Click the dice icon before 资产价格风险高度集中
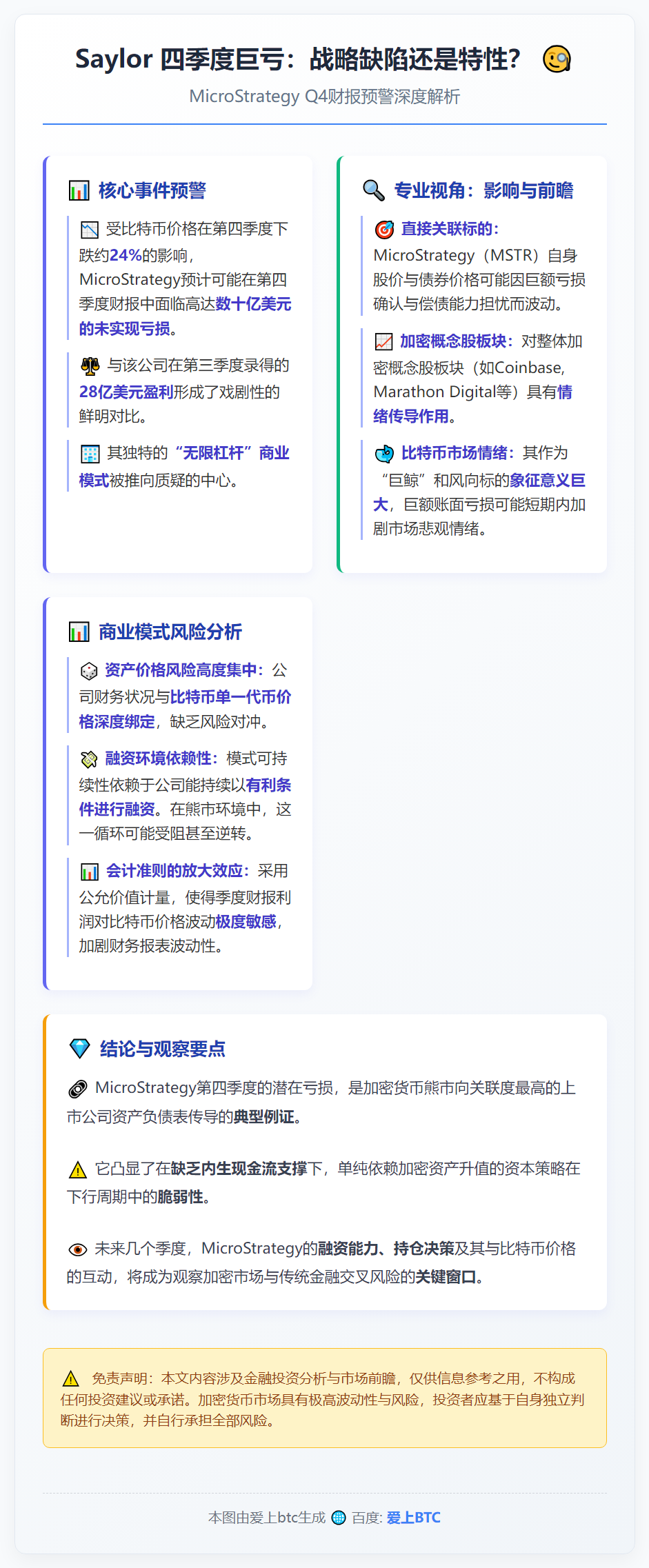This screenshot has width=649, height=1568. 90,671
